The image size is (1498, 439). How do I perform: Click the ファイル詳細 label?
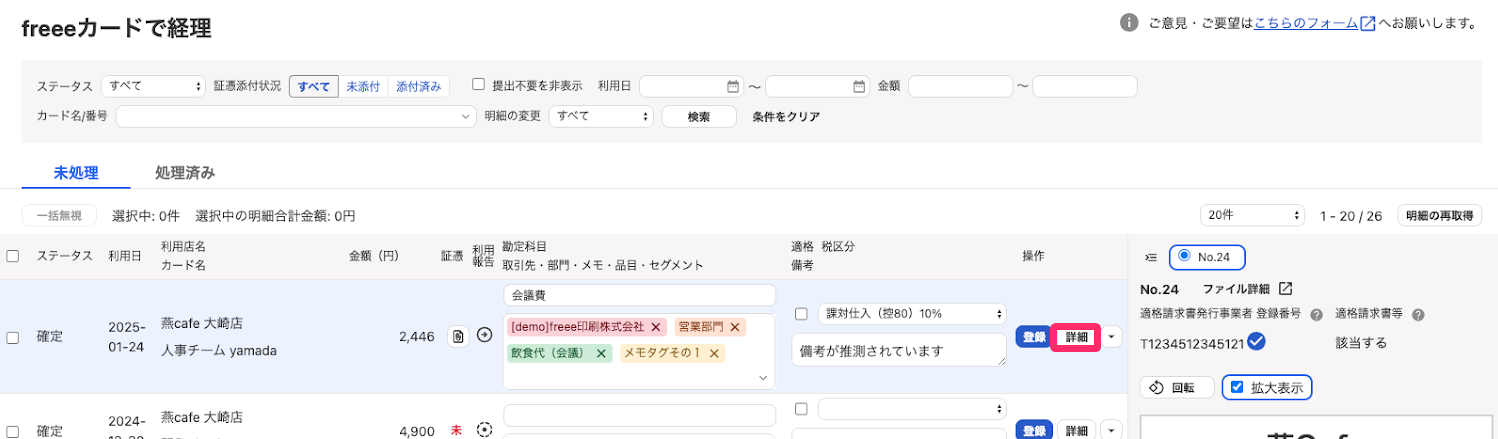(1236, 289)
